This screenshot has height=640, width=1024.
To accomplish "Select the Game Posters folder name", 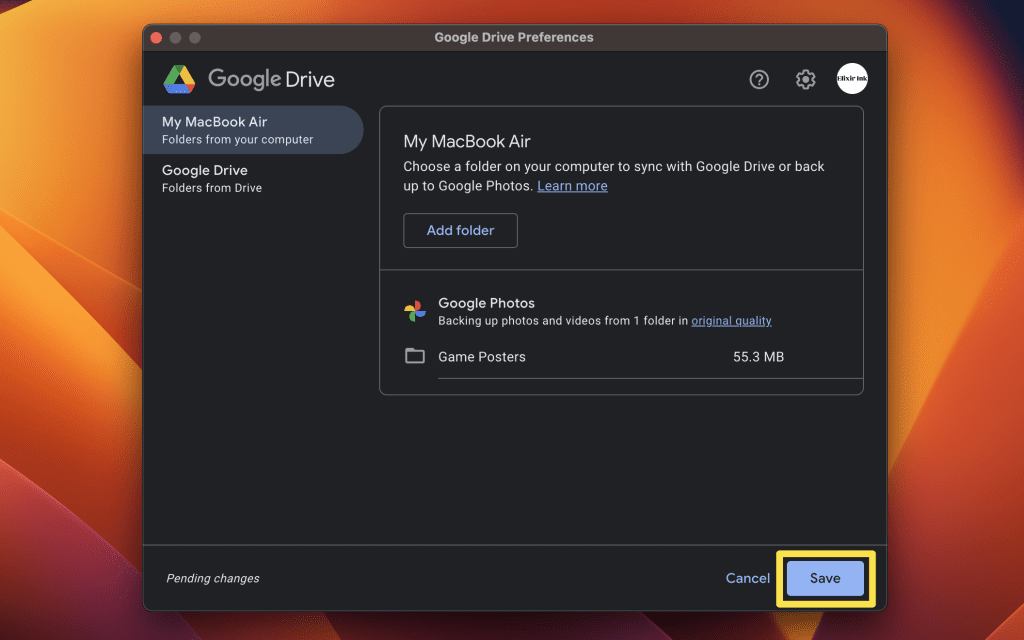I will click(x=482, y=357).
